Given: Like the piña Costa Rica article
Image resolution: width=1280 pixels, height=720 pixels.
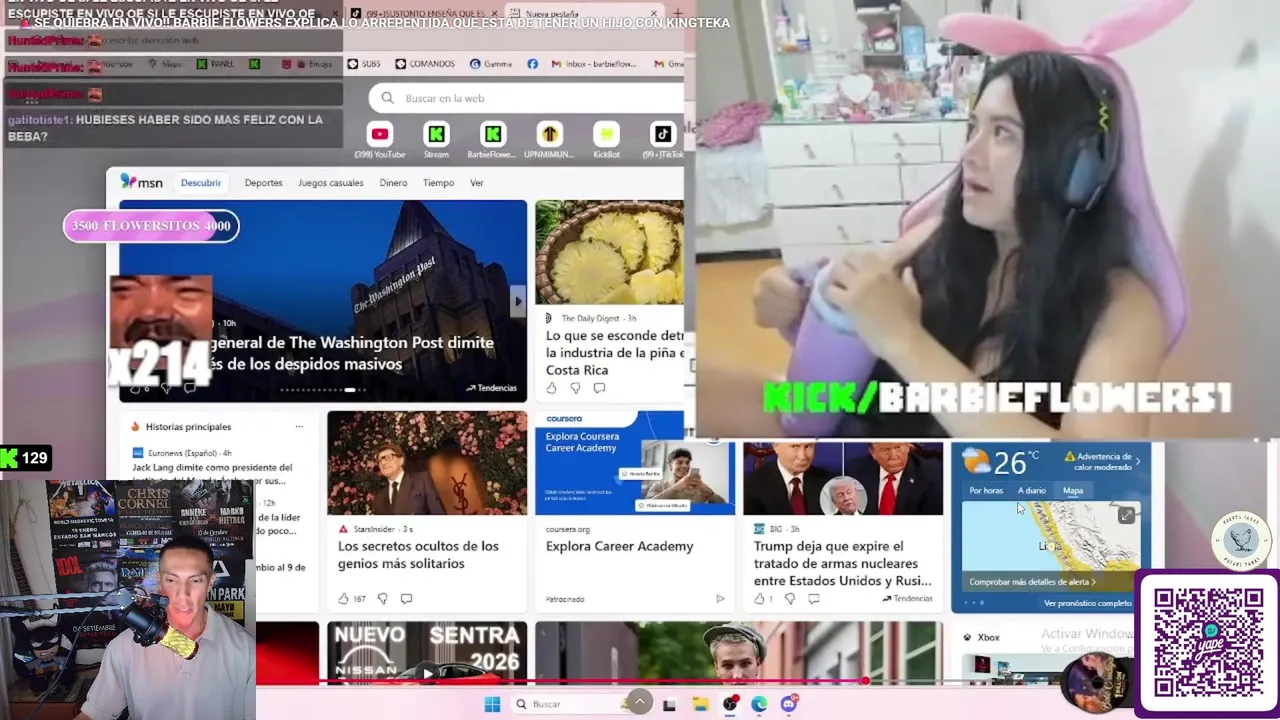Looking at the screenshot, I should point(551,388).
